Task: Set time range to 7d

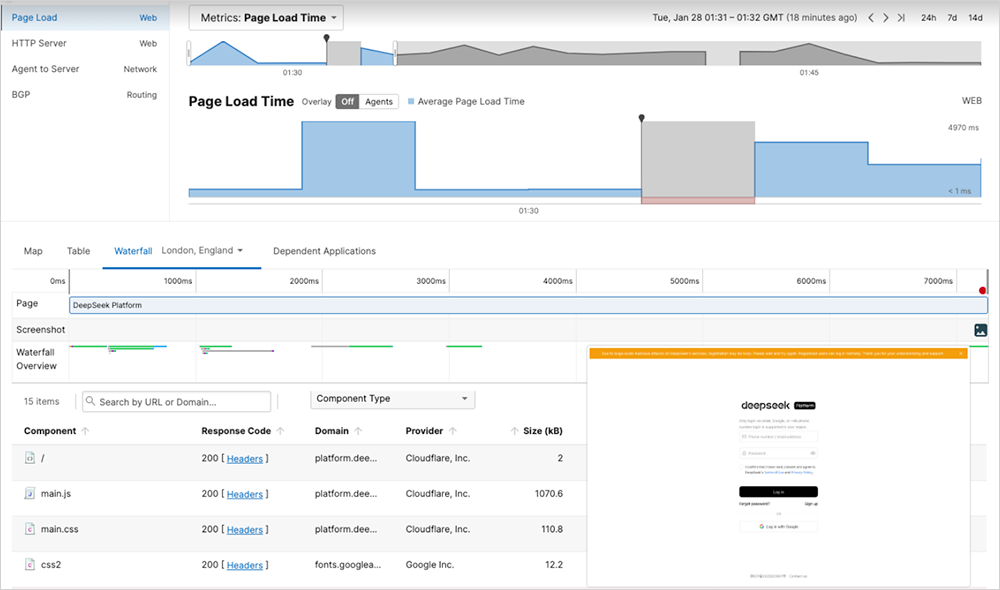Action: pyautogui.click(x=952, y=18)
